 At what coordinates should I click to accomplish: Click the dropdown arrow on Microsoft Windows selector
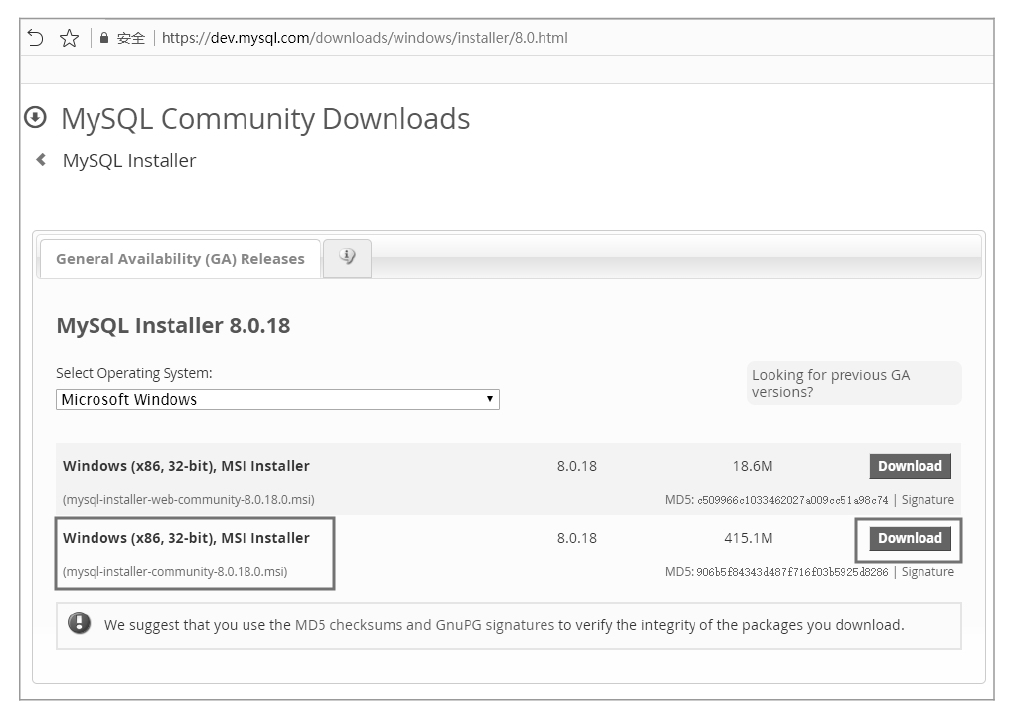489,399
